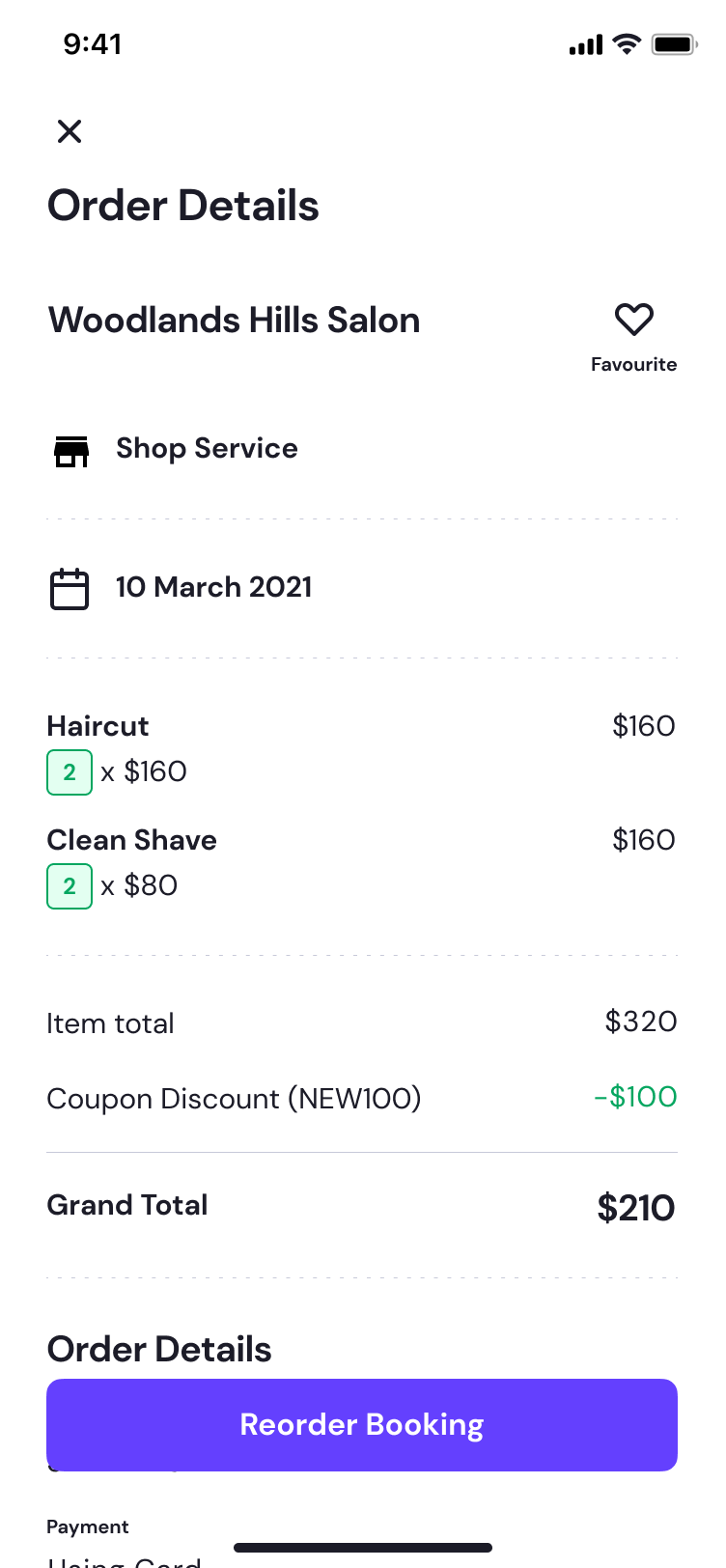Viewport: 726px width, 1568px height.
Task: Click the calendar icon
Action: coord(70,589)
